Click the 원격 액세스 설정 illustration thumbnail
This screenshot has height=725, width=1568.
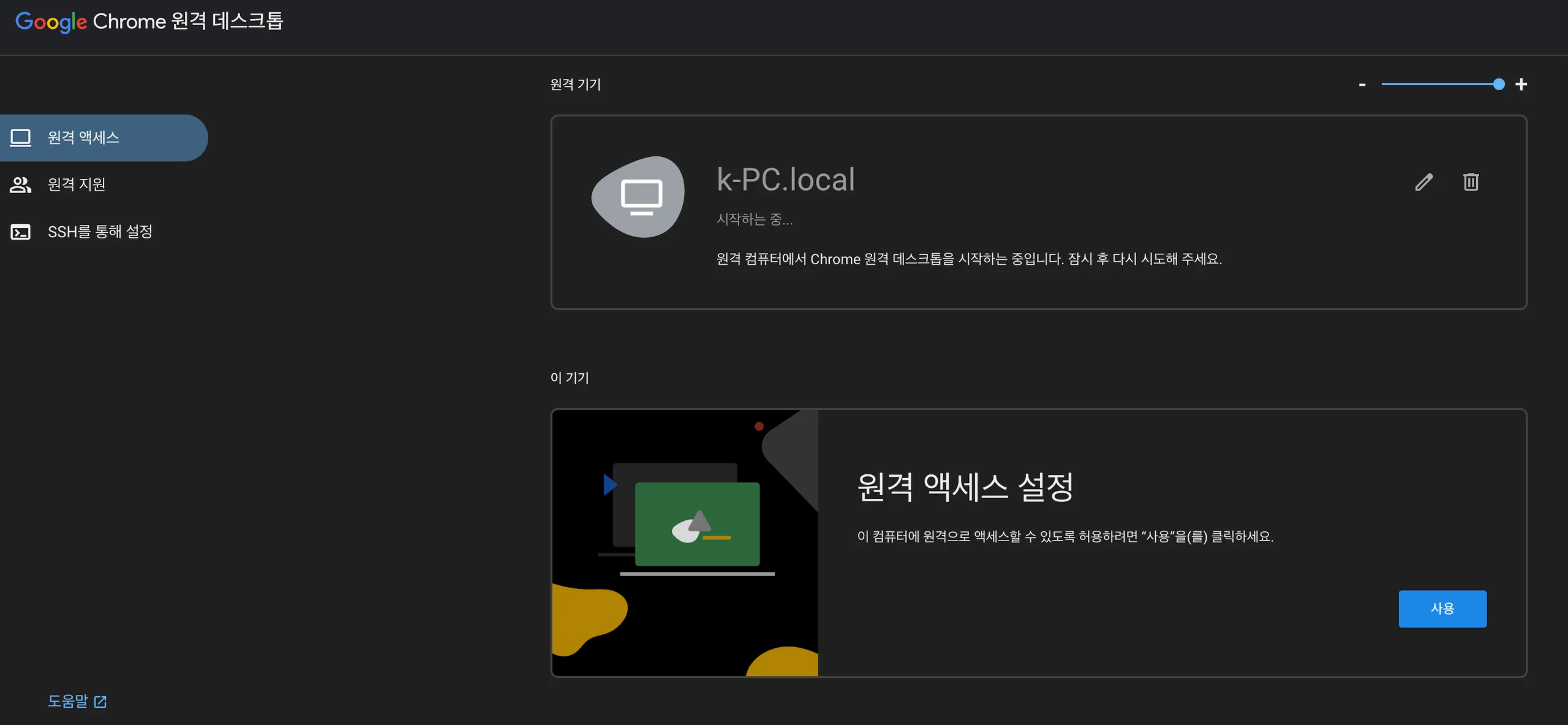click(684, 543)
